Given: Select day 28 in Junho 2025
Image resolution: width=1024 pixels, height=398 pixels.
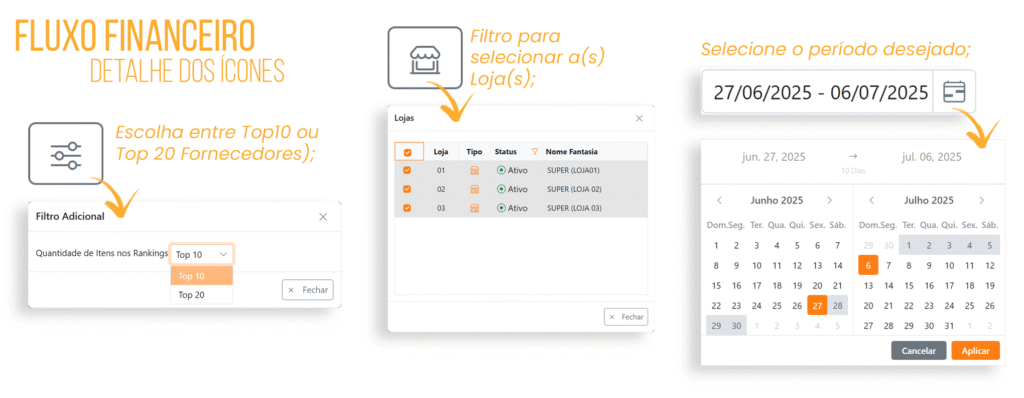Looking at the screenshot, I should [838, 305].
